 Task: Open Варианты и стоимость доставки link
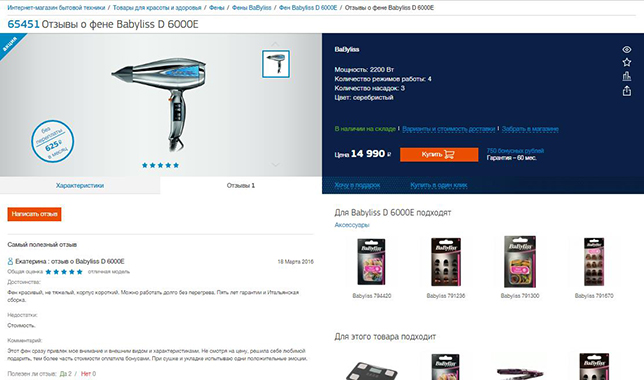tap(448, 129)
